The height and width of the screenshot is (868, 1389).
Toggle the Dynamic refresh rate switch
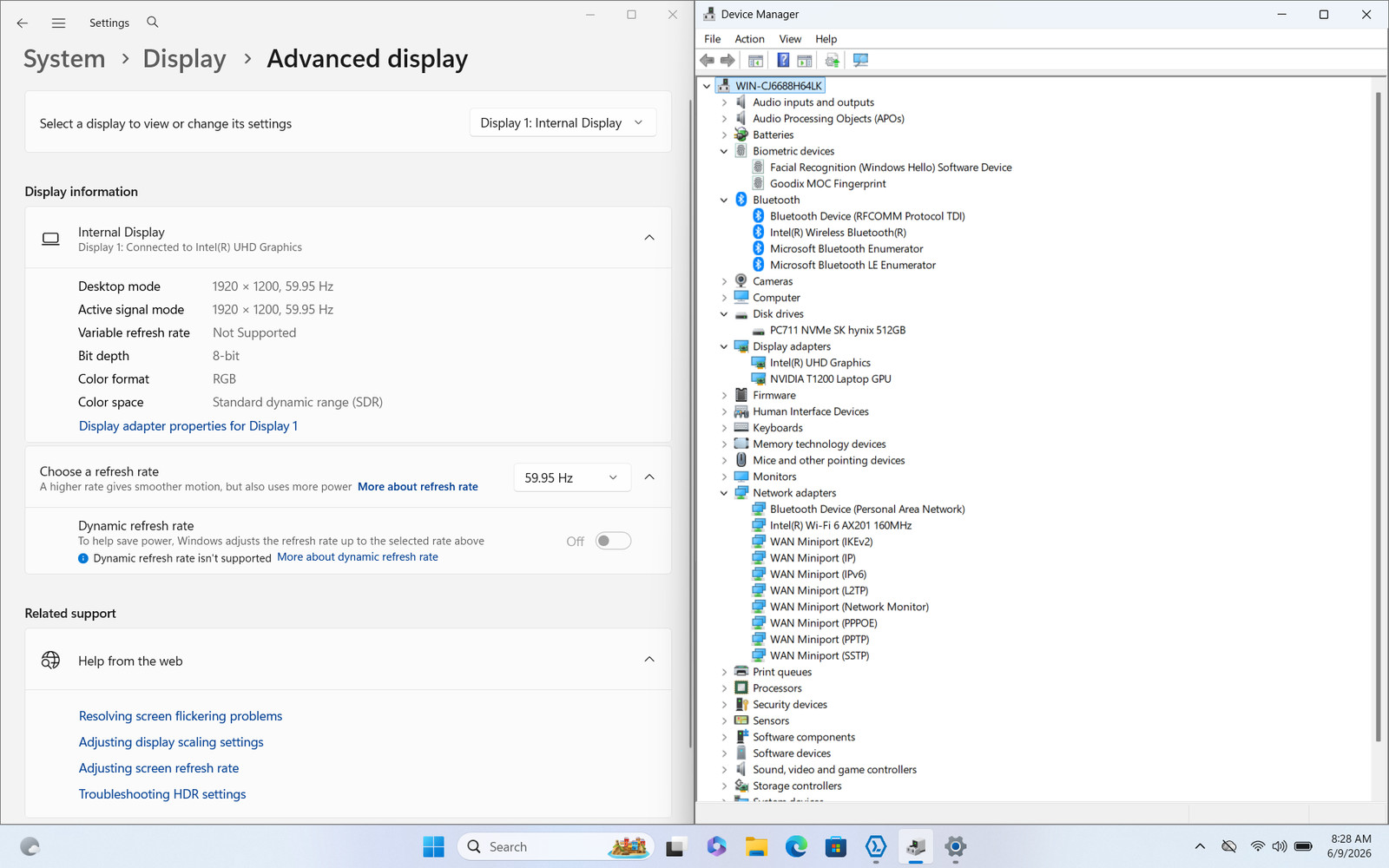point(613,541)
